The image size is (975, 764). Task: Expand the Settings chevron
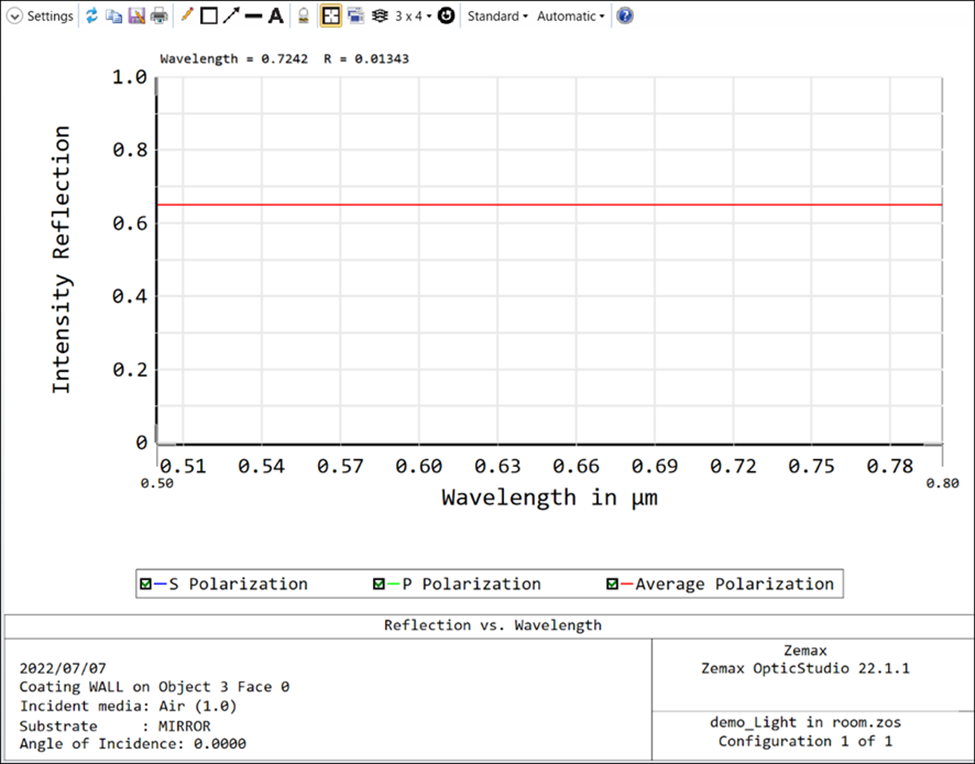(14, 16)
